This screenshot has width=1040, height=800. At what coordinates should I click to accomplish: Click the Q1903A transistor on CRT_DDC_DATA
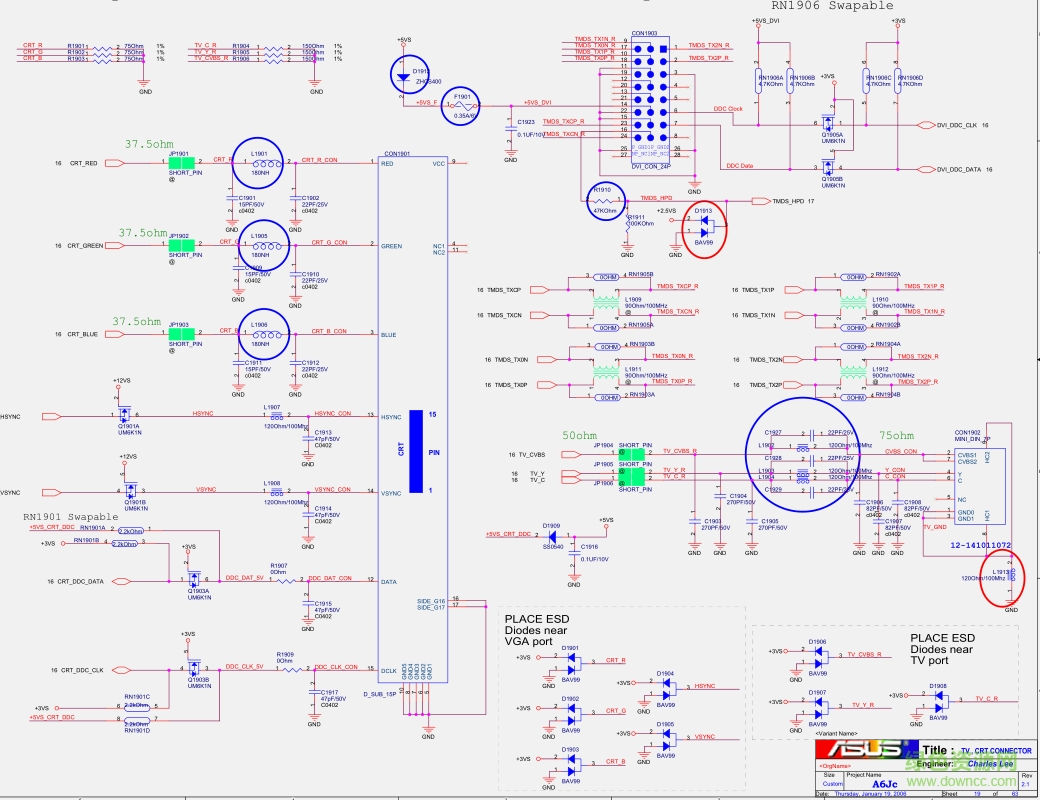[194, 579]
